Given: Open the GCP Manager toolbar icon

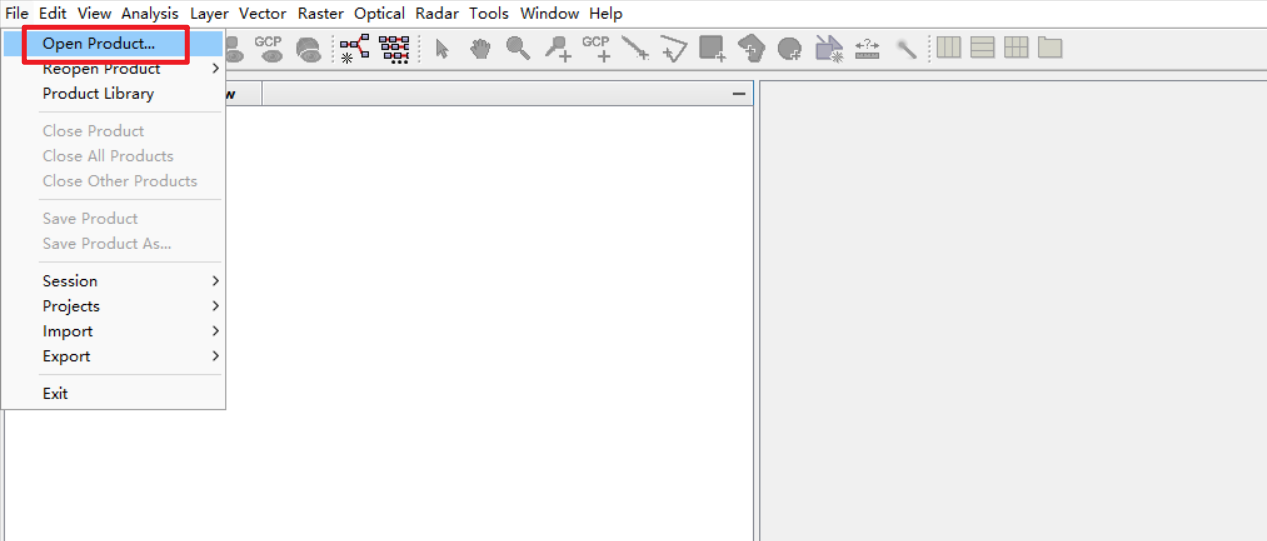Looking at the screenshot, I should [x=268, y=48].
